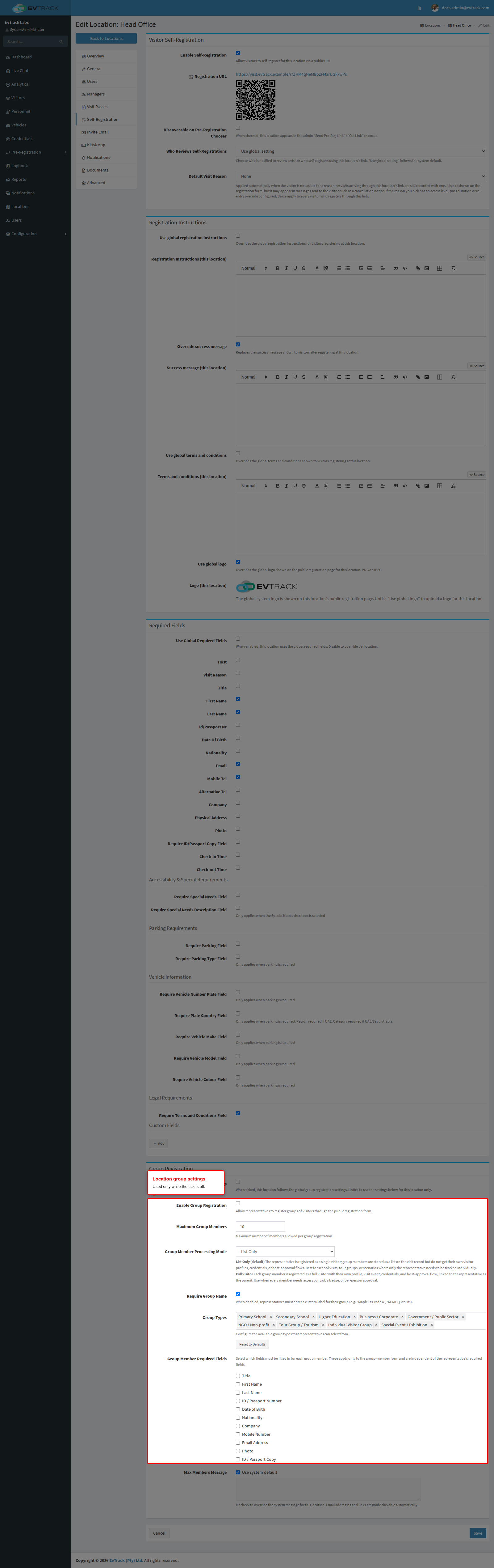Start bulleted list in Success message editor
Image resolution: width=494 pixels, height=1568 pixels.
[347, 377]
